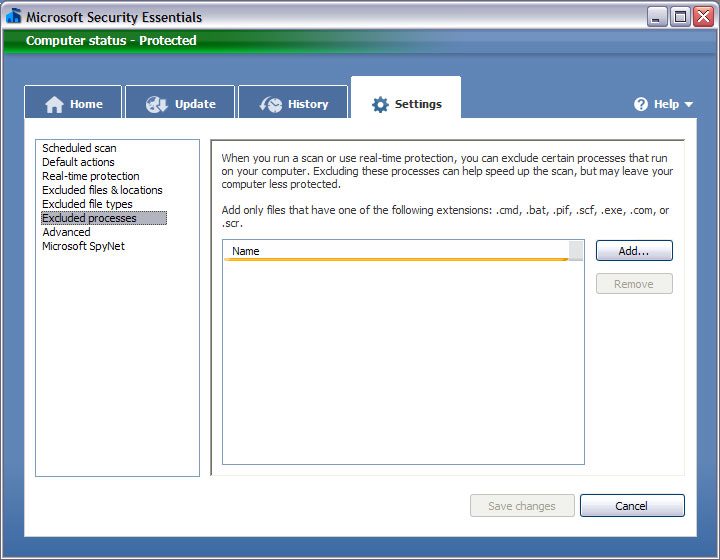
Task: Cancel the settings changes
Action: pos(632,506)
